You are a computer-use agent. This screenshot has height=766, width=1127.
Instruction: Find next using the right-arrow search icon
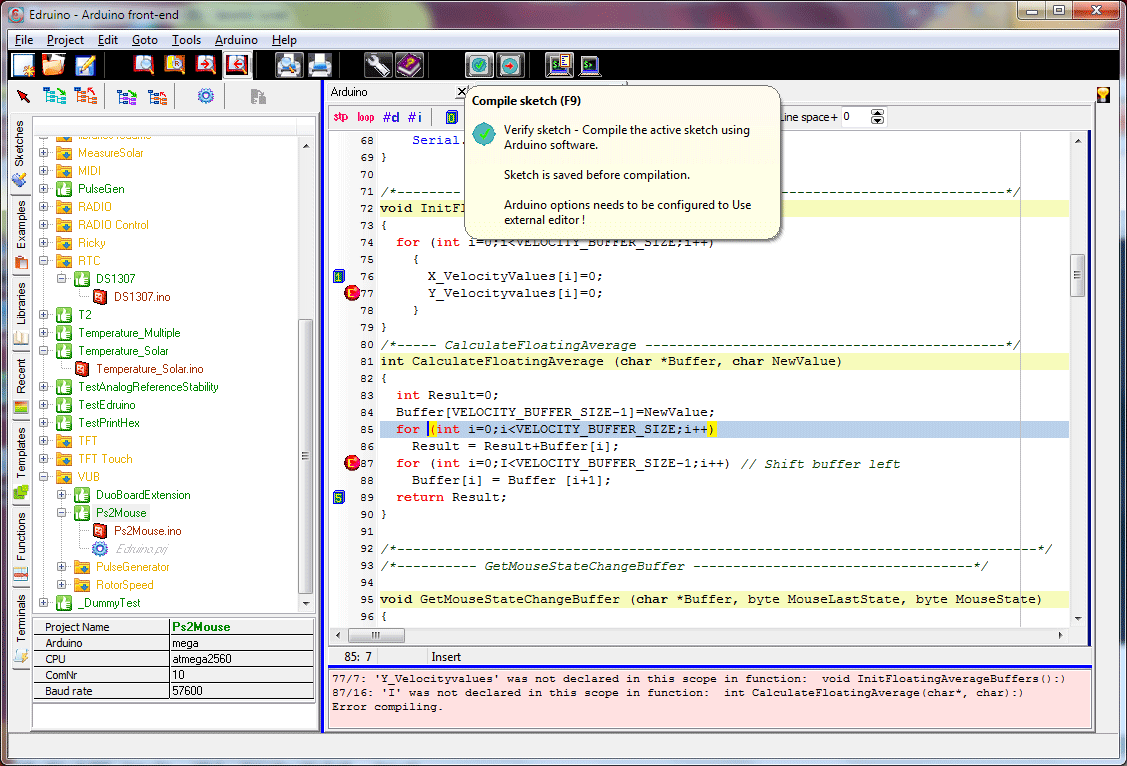coord(206,65)
